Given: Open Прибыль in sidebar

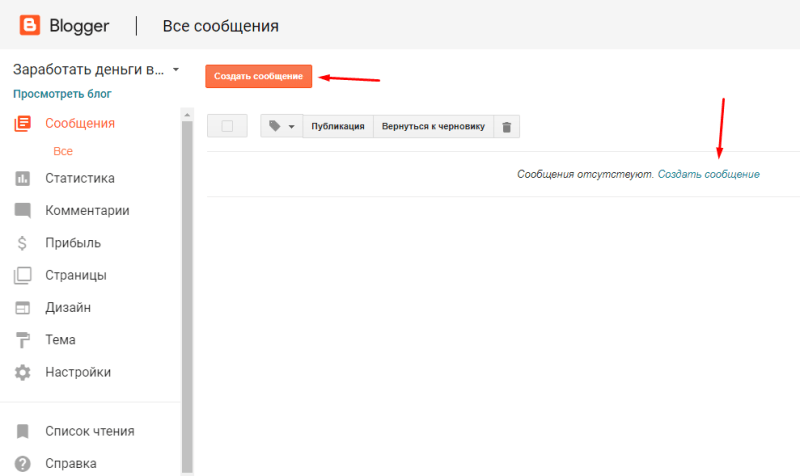Looking at the screenshot, I should 73,243.
